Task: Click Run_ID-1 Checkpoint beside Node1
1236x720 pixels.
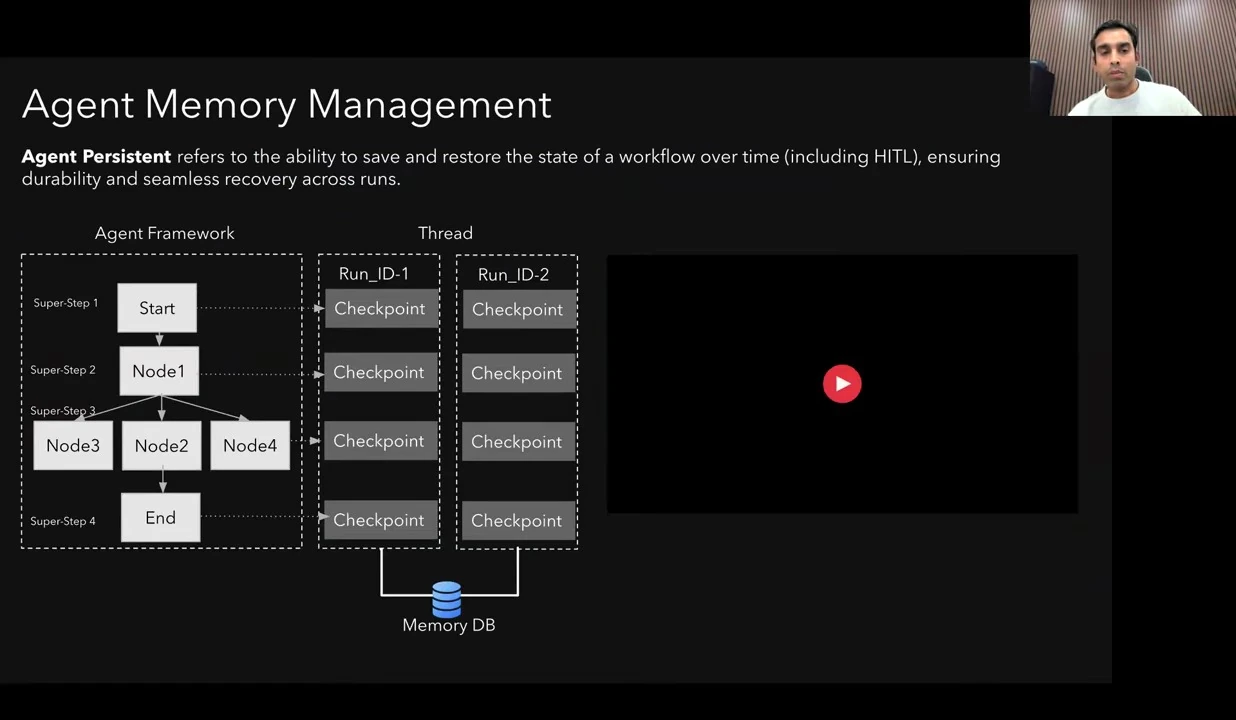Action: pyautogui.click(x=379, y=373)
